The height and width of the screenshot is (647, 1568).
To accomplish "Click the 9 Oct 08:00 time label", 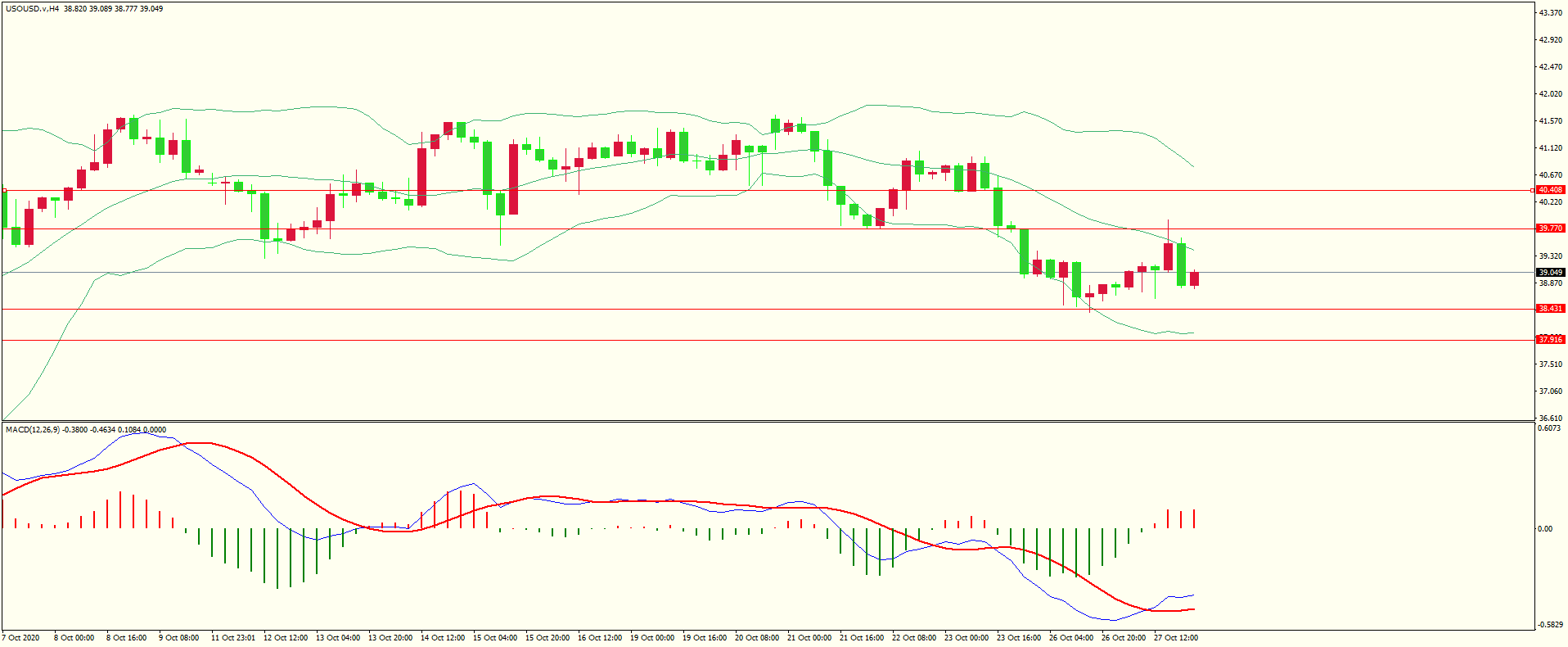I will (179, 638).
